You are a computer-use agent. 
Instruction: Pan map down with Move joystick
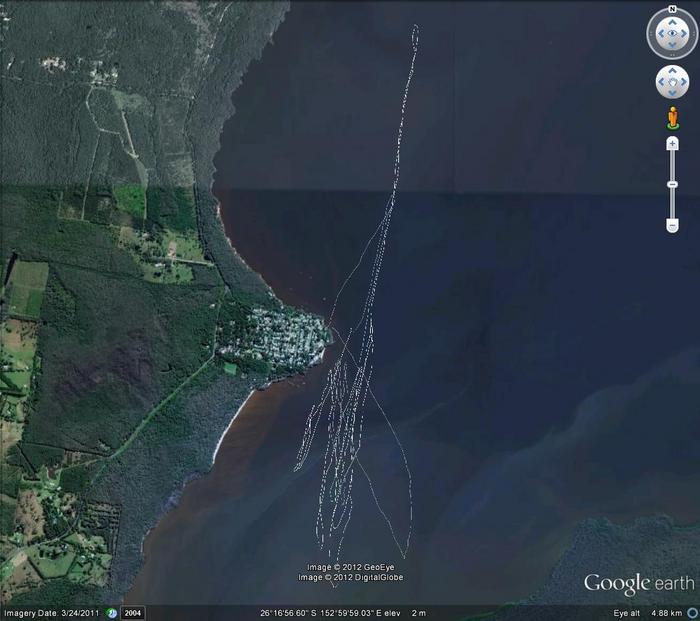[x=672, y=93]
